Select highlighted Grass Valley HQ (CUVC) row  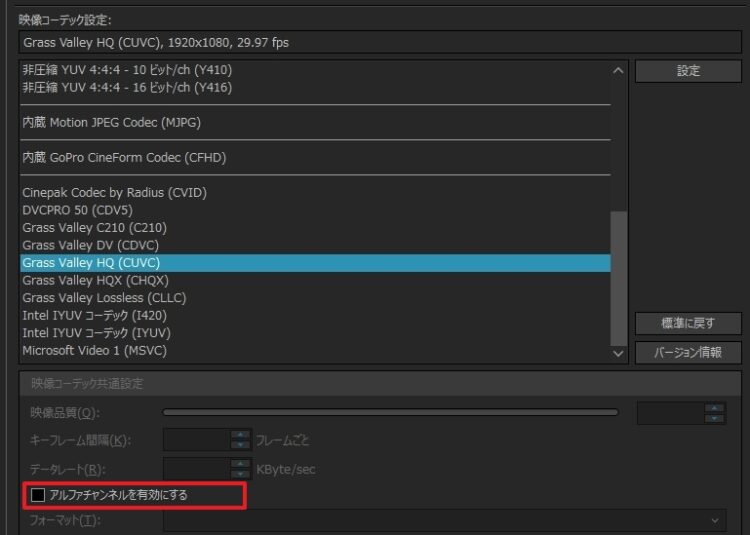click(x=315, y=263)
